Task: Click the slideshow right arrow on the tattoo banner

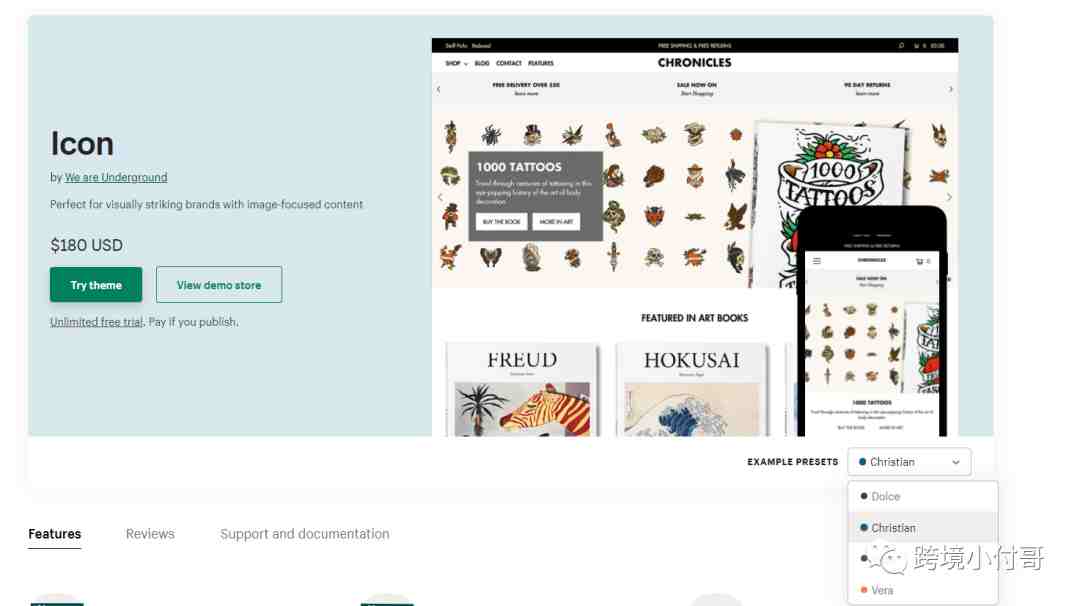Action: pos(949,197)
